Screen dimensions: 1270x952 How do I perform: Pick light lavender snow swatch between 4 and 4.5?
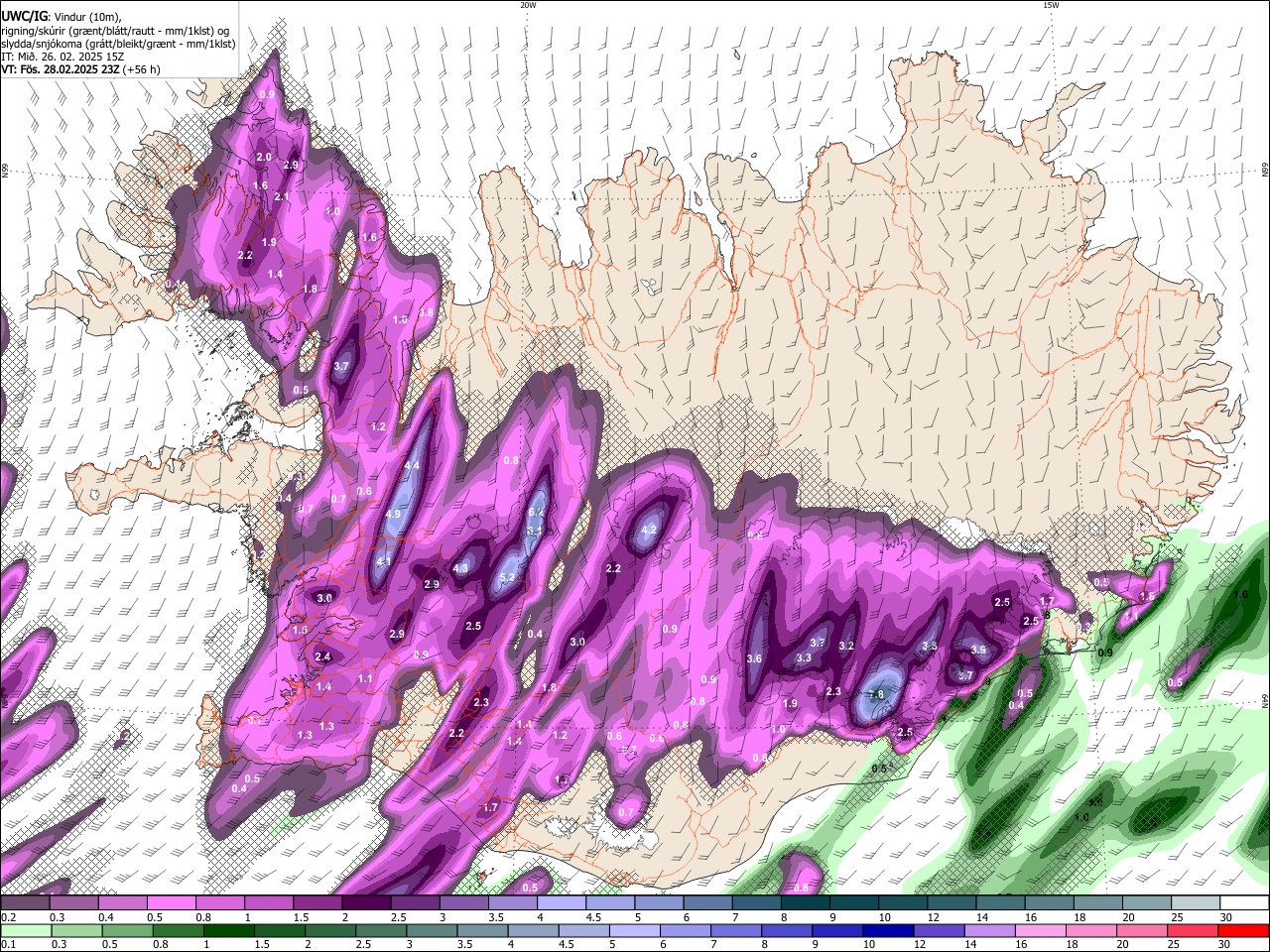click(563, 903)
